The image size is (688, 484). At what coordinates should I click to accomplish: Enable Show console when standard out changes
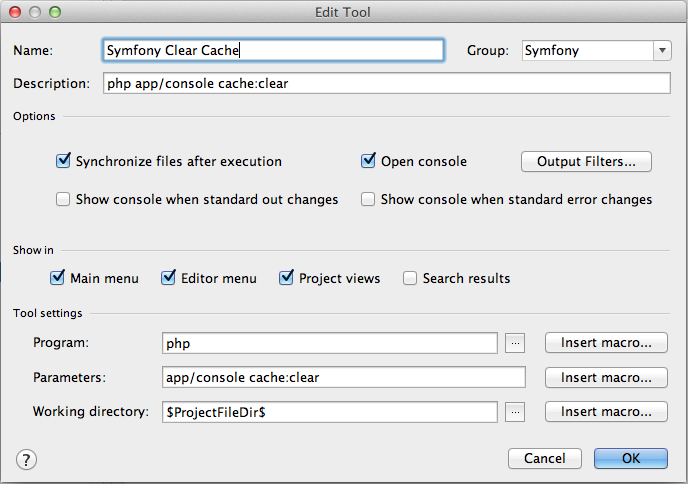(x=63, y=199)
